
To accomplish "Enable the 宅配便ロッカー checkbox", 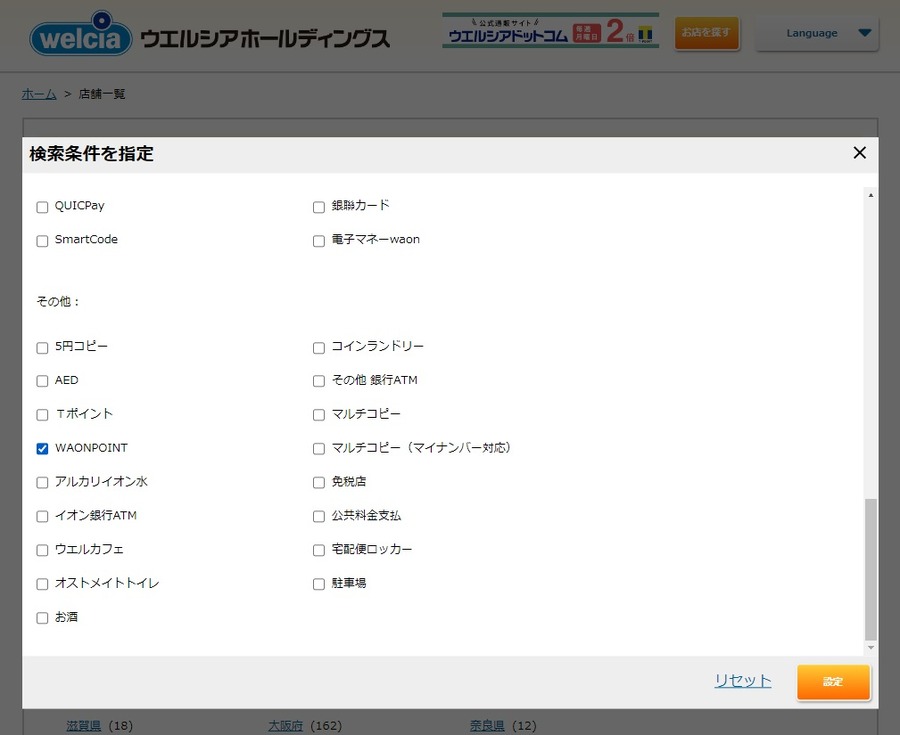I will point(319,550).
